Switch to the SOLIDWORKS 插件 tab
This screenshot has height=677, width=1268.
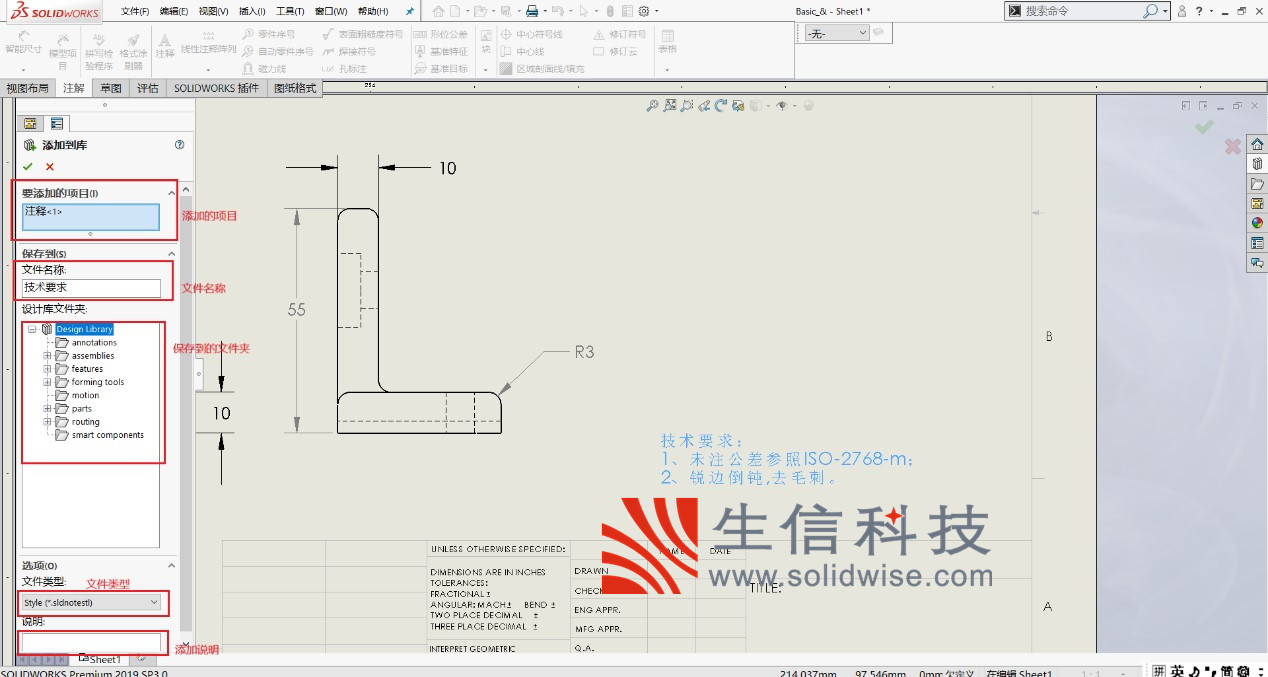[216, 88]
